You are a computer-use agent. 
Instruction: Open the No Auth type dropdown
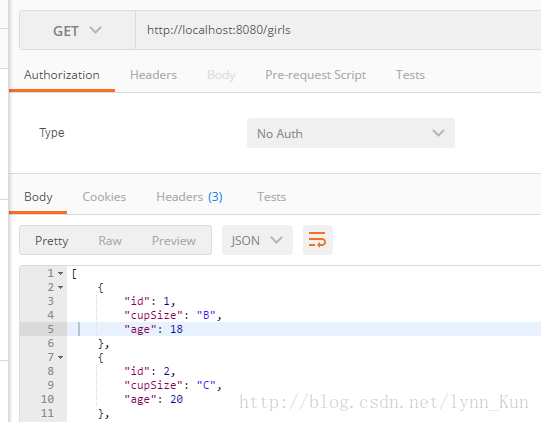click(351, 133)
